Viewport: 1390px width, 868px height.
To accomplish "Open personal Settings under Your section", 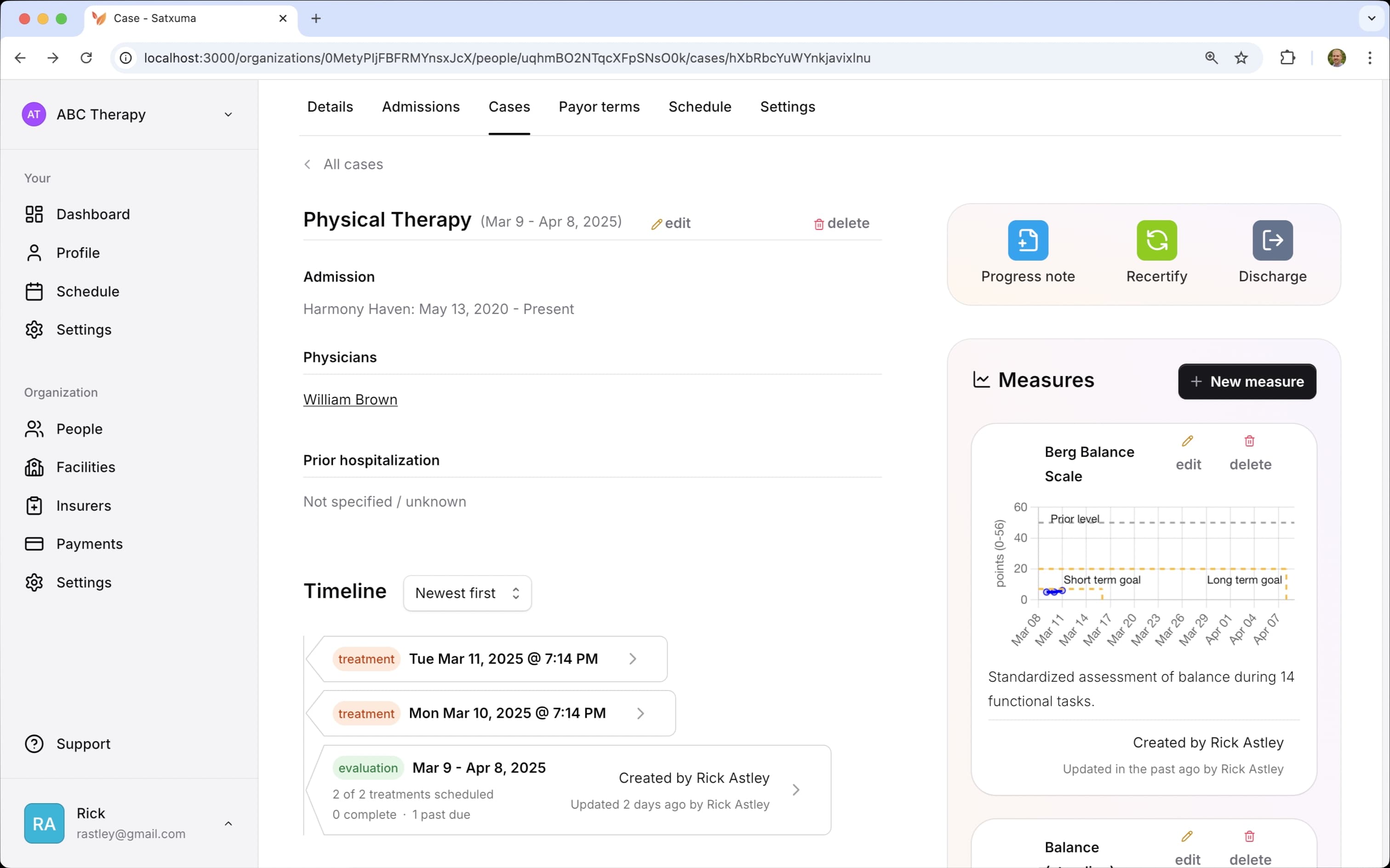I will (x=68, y=330).
